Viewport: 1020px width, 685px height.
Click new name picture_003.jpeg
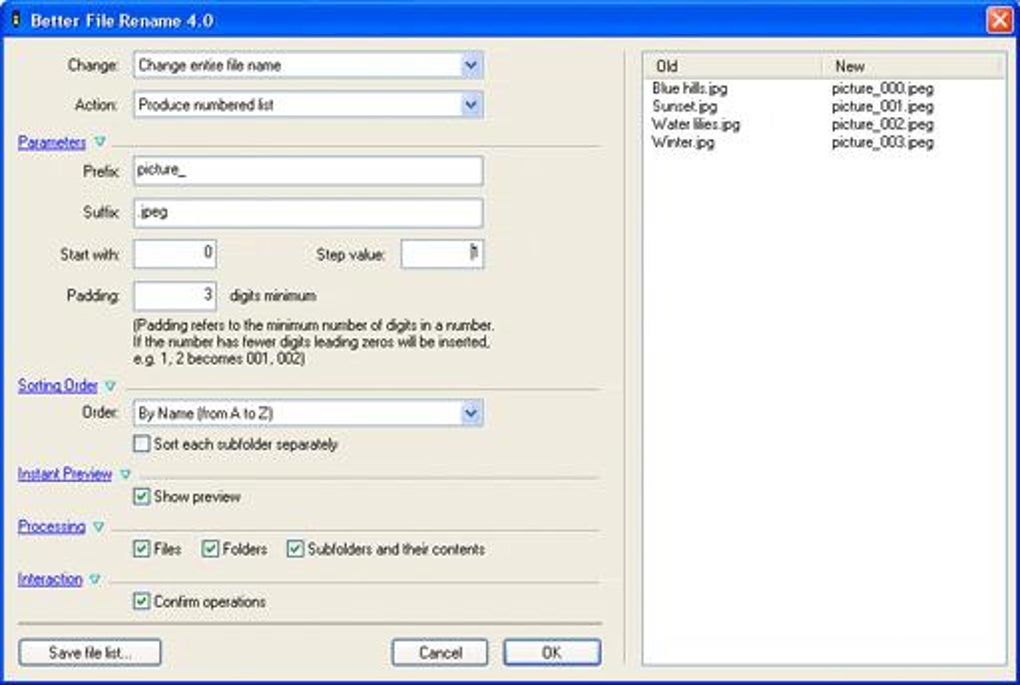tap(882, 142)
